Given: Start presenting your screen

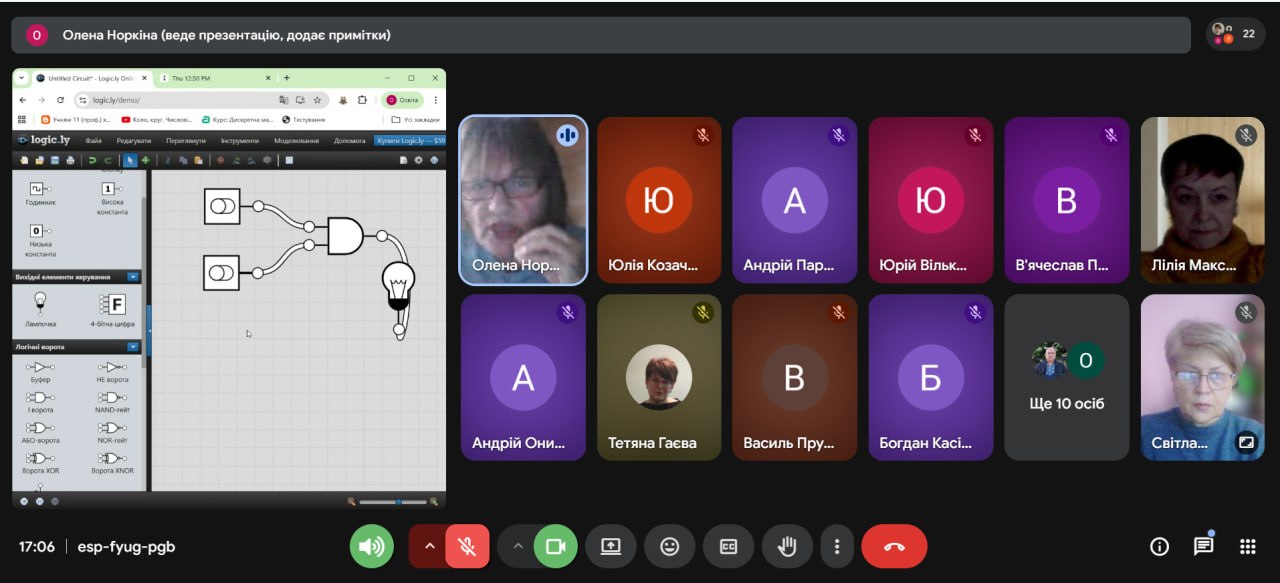Looking at the screenshot, I should coord(610,546).
